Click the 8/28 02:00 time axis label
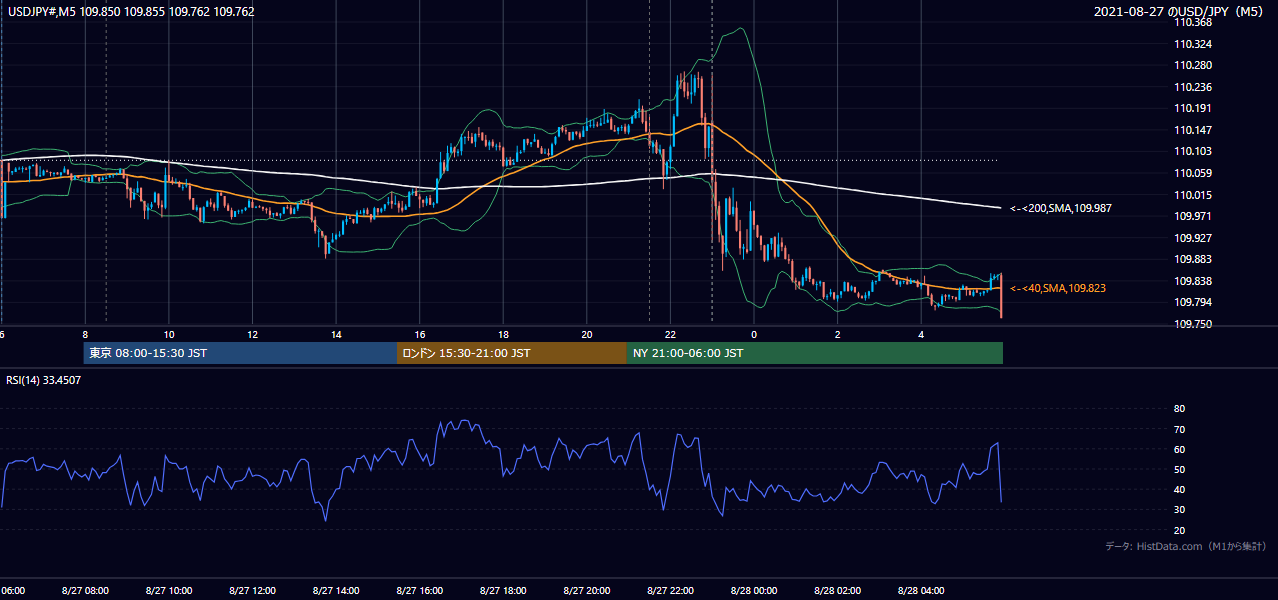 coord(838,591)
